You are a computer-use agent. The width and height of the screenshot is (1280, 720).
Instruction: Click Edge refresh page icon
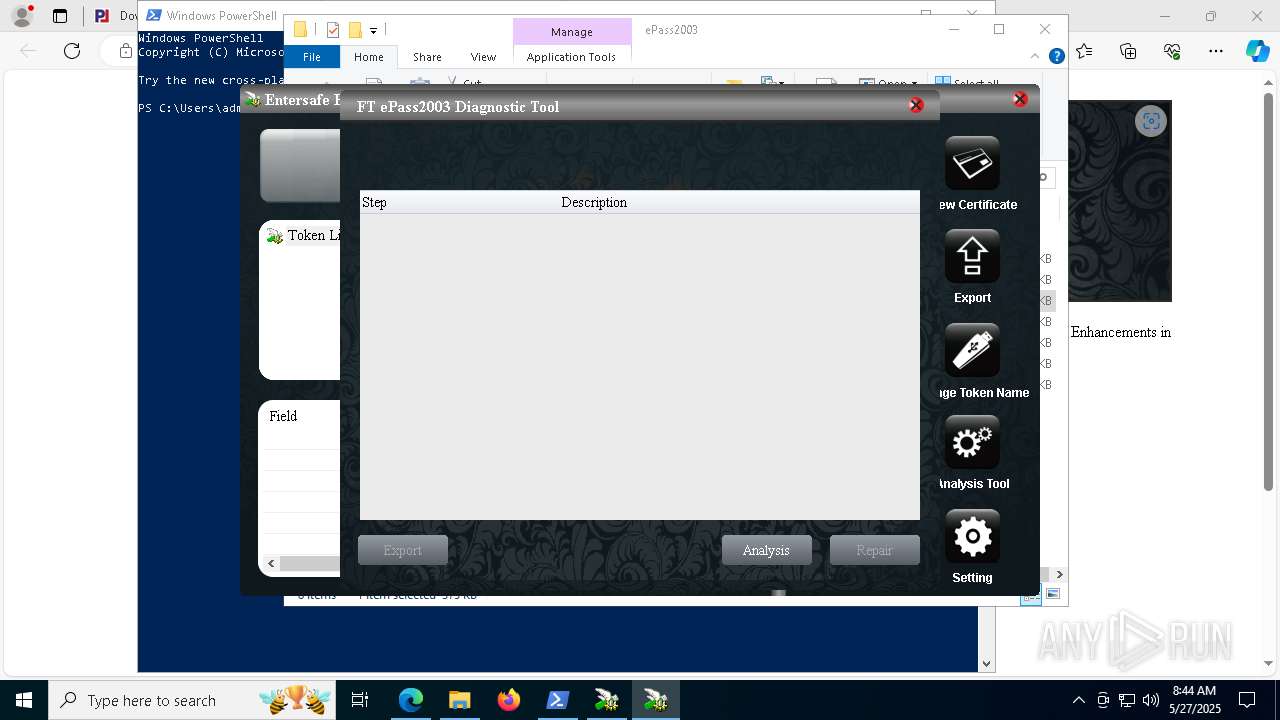click(x=72, y=51)
